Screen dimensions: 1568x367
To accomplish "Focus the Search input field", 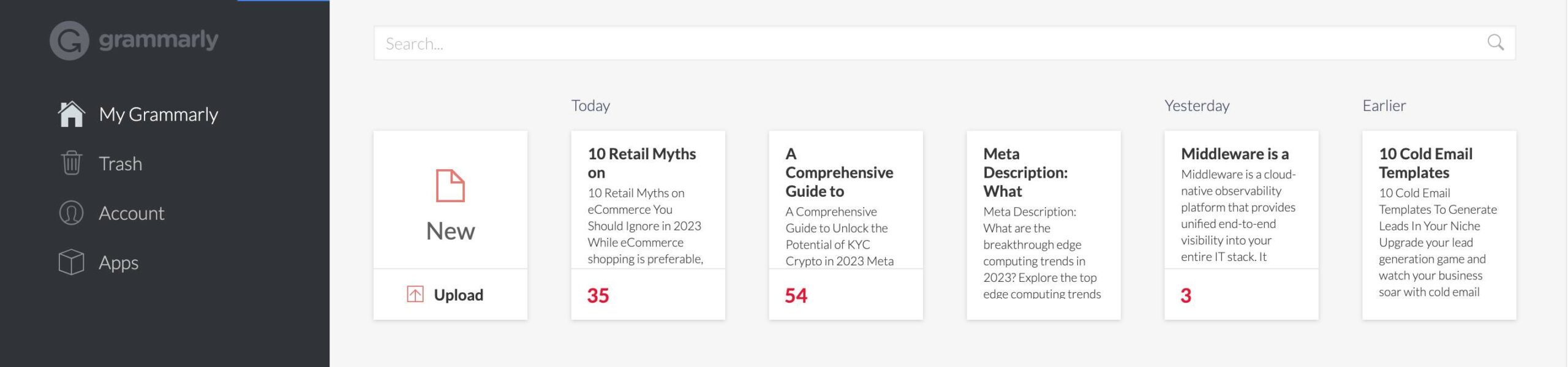I will coord(944,43).
